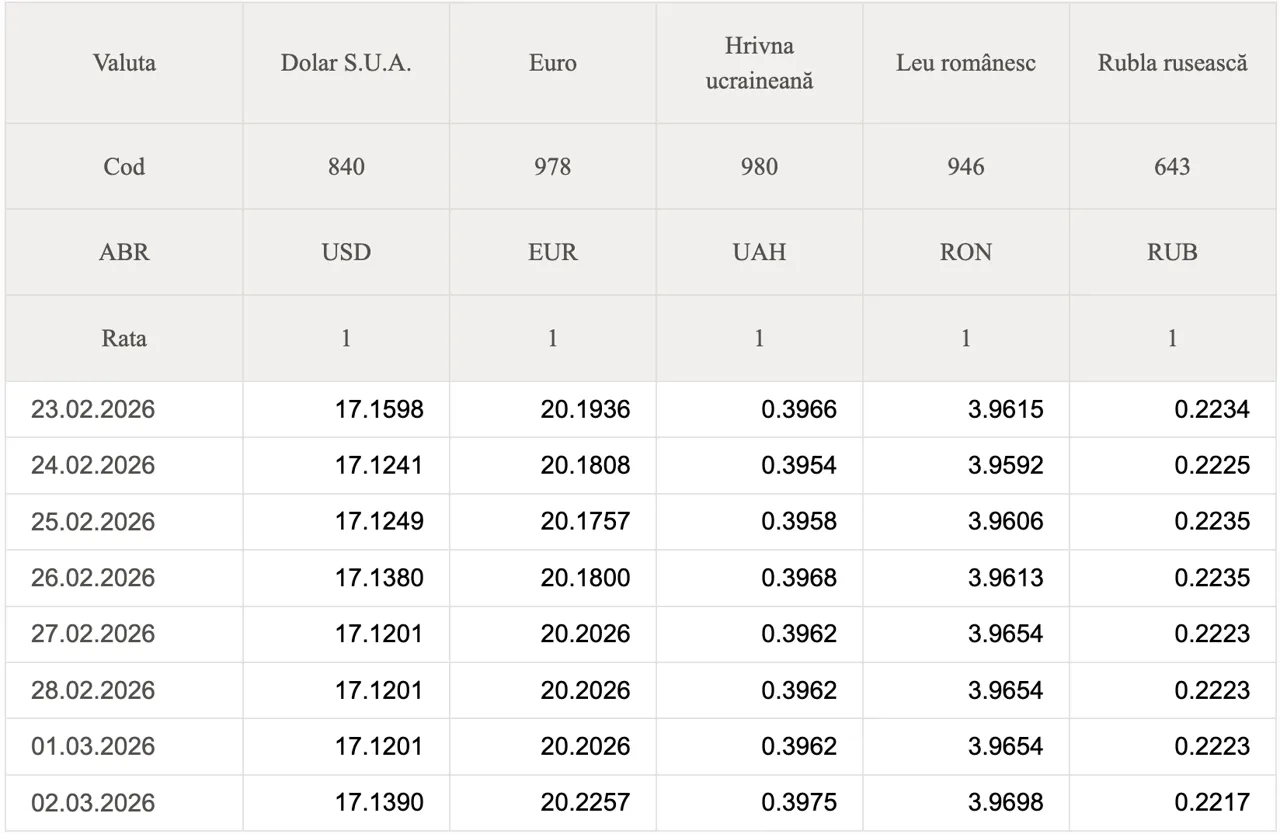Click Romanian leu rate 3.9606
The image size is (1280, 834).
pyautogui.click(x=1005, y=522)
